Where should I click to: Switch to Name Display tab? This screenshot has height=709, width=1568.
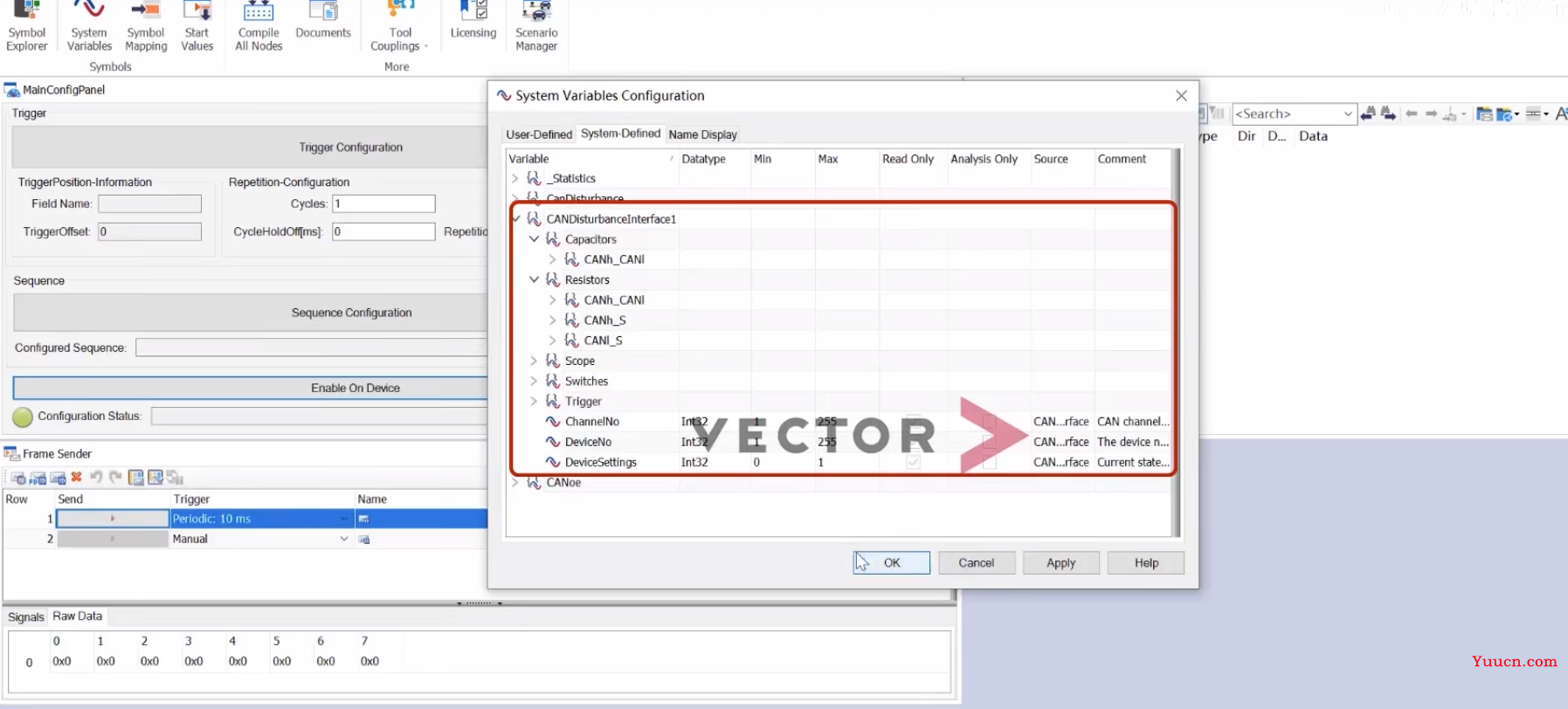coord(703,134)
